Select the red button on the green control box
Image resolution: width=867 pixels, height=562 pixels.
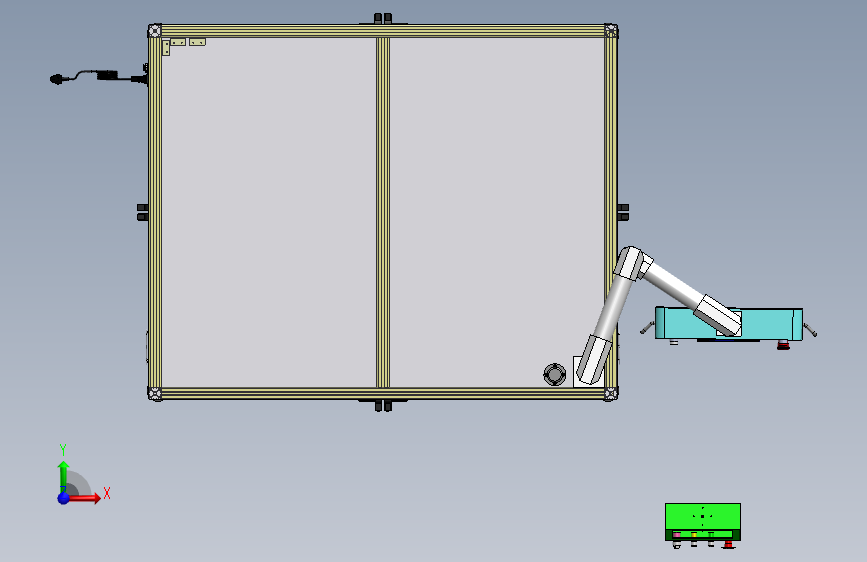coord(729,545)
